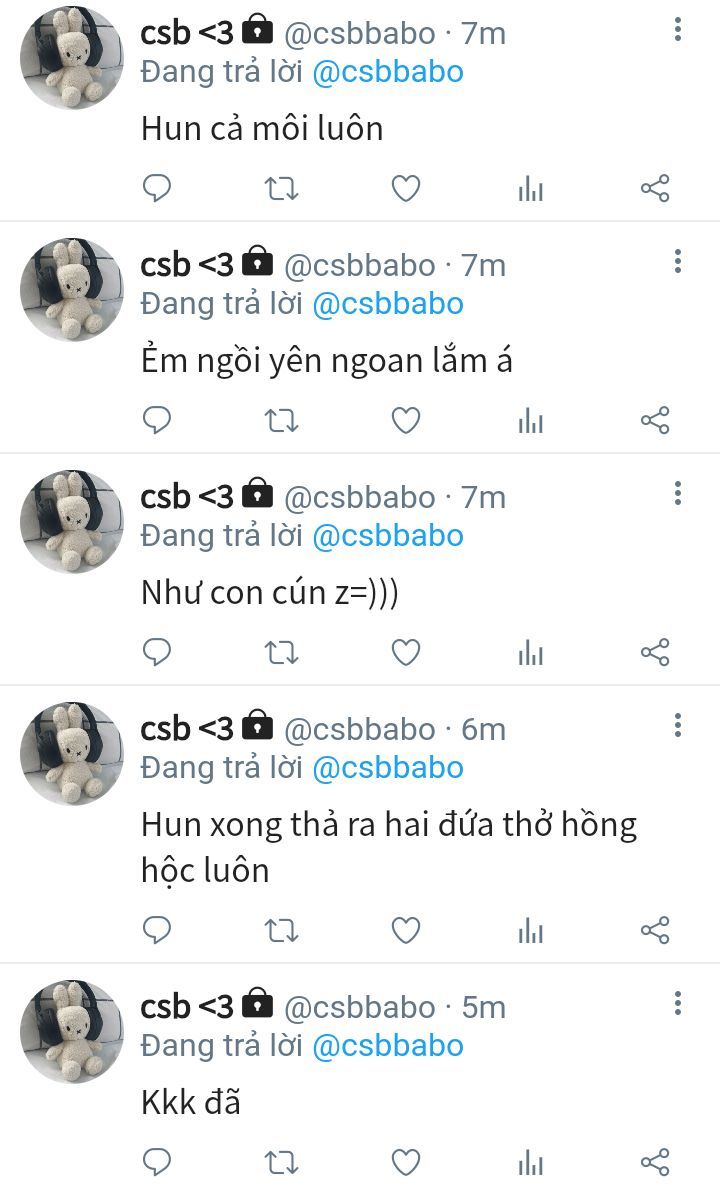Reply to the 'Hun xong thả ra' tweet
This screenshot has width=720, height=1186.
[x=157, y=930]
